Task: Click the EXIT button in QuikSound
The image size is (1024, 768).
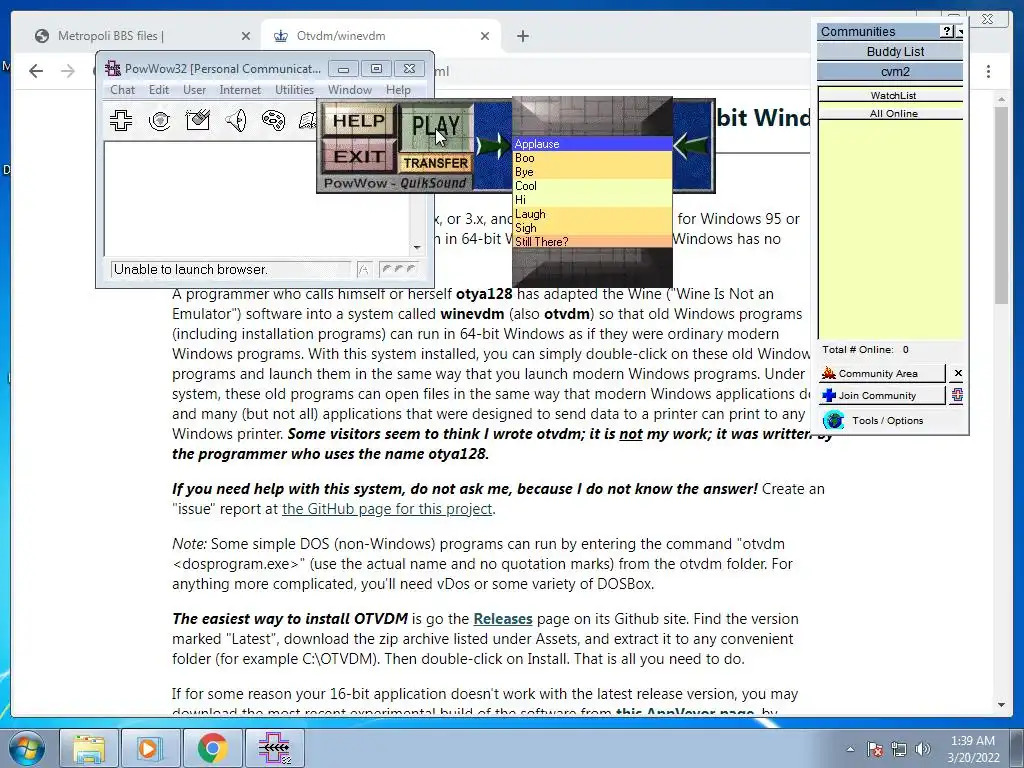Action: coord(359,156)
